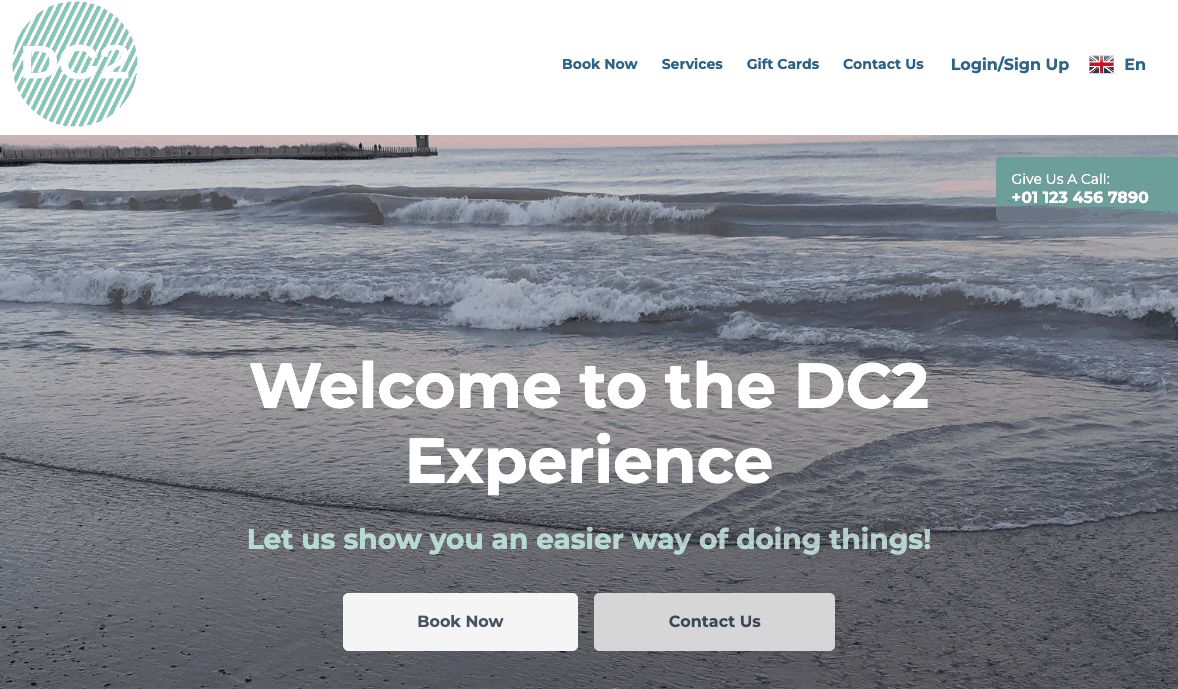Open the En language selector
This screenshot has height=689, width=1178.
1134,65
